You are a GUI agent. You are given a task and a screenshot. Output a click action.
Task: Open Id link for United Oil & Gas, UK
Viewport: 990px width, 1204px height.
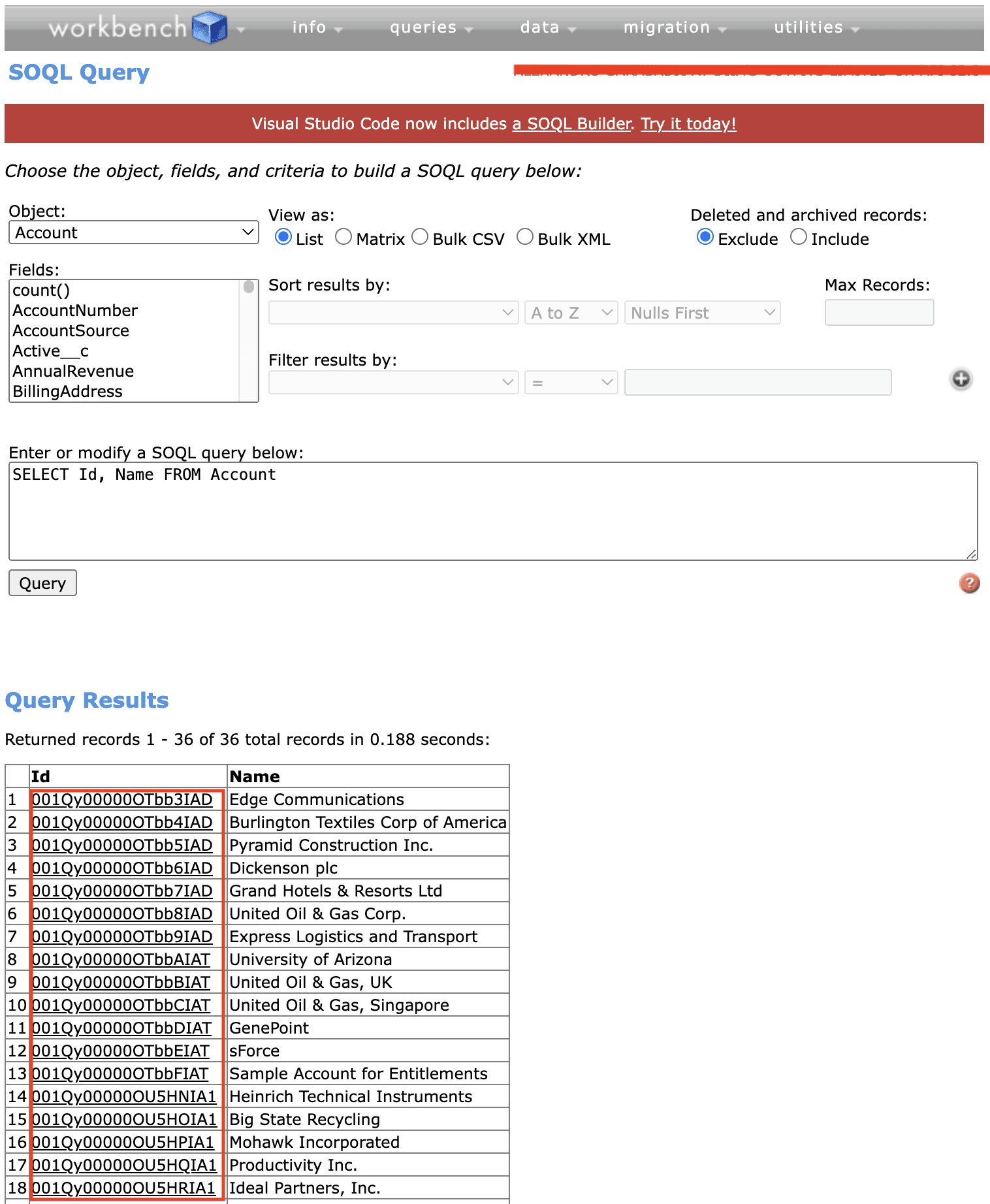121,982
